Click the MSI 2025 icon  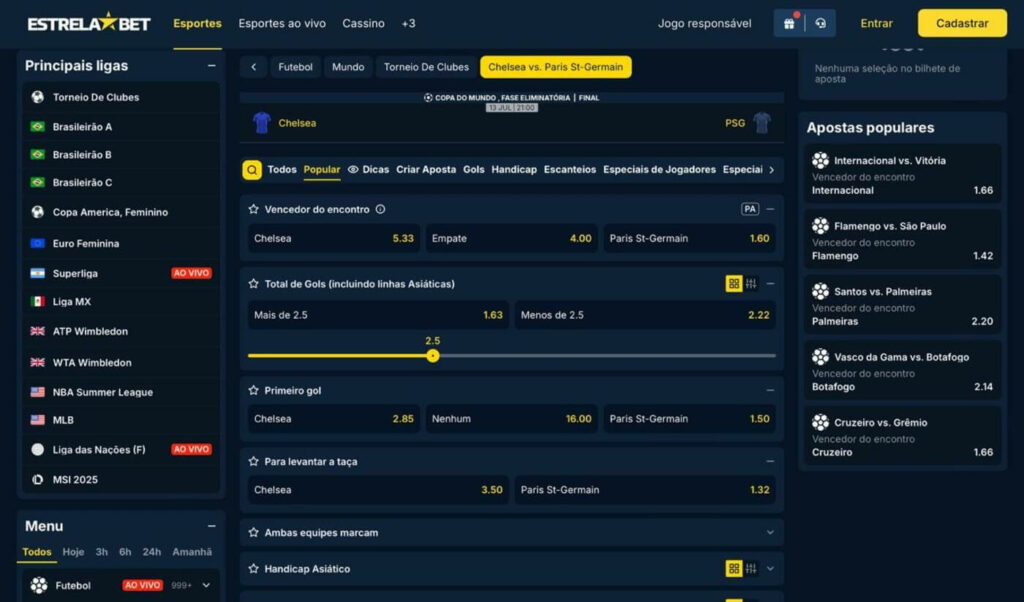38,480
